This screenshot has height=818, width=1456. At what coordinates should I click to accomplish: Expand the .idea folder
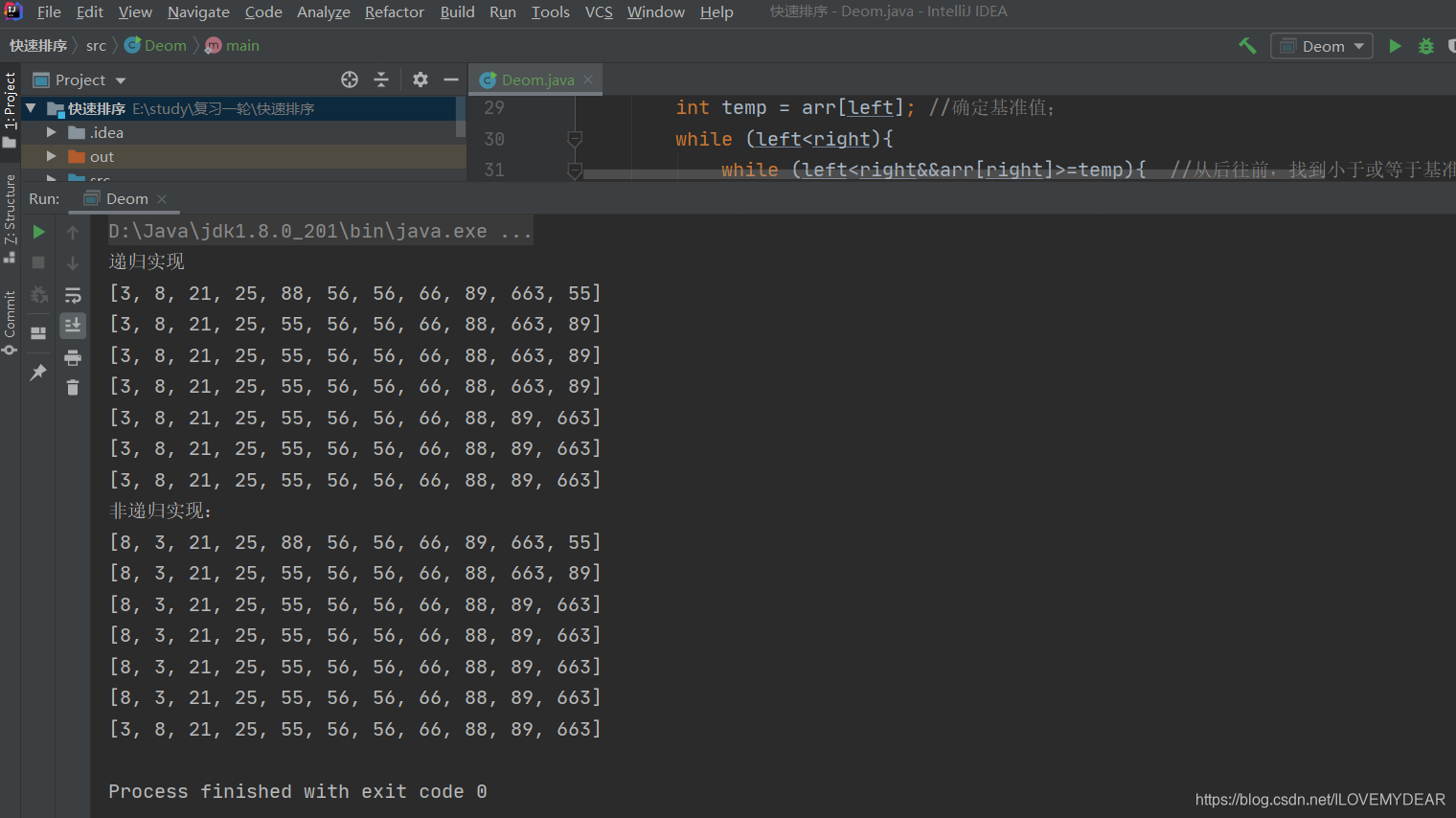[x=52, y=132]
